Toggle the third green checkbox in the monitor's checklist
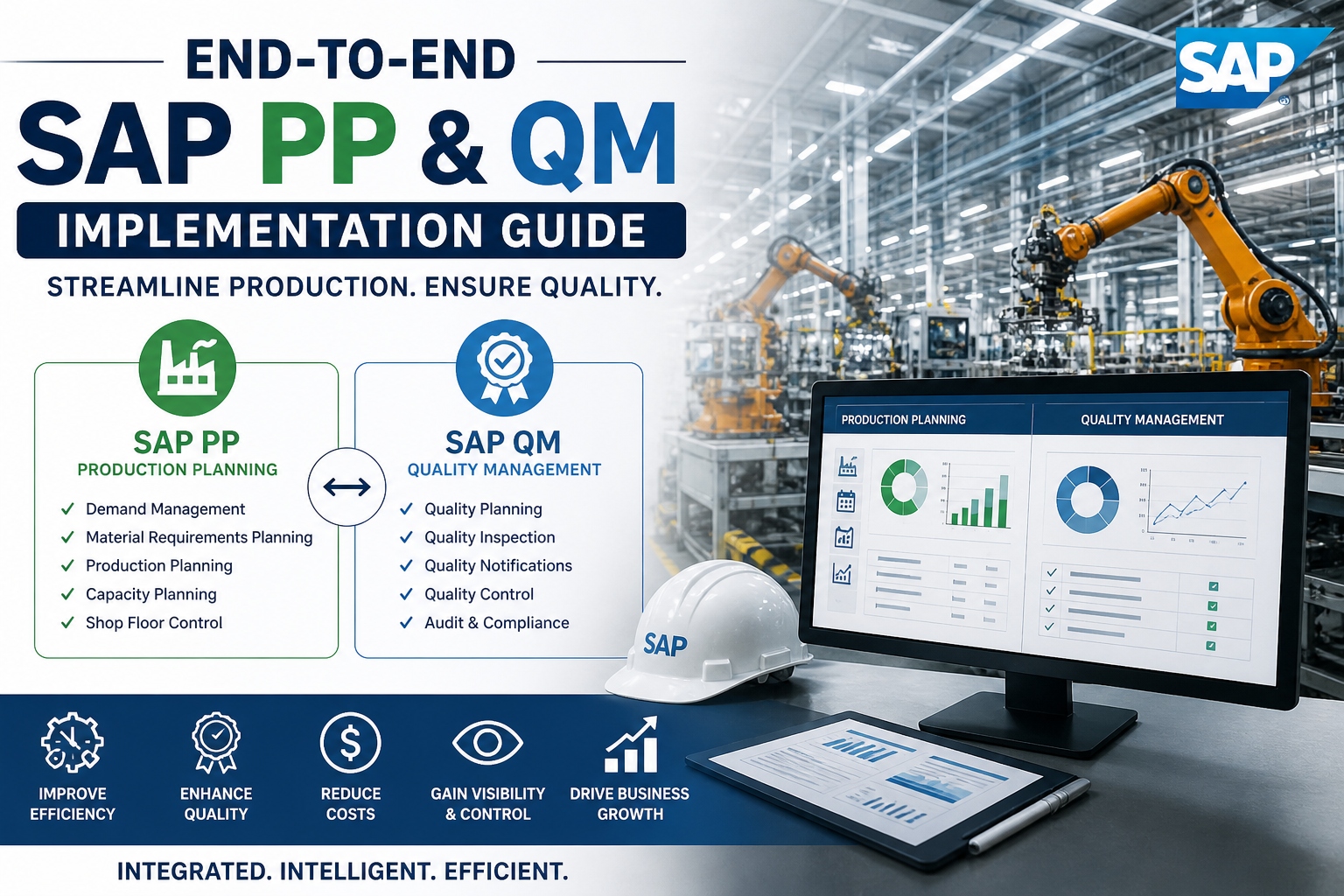 [x=1212, y=626]
